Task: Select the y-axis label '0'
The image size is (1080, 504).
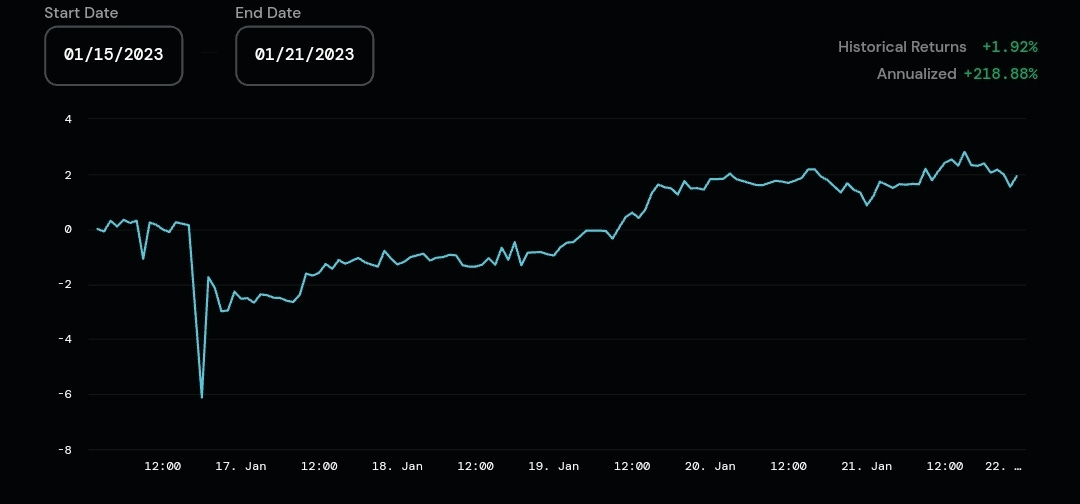Action: (x=68, y=229)
